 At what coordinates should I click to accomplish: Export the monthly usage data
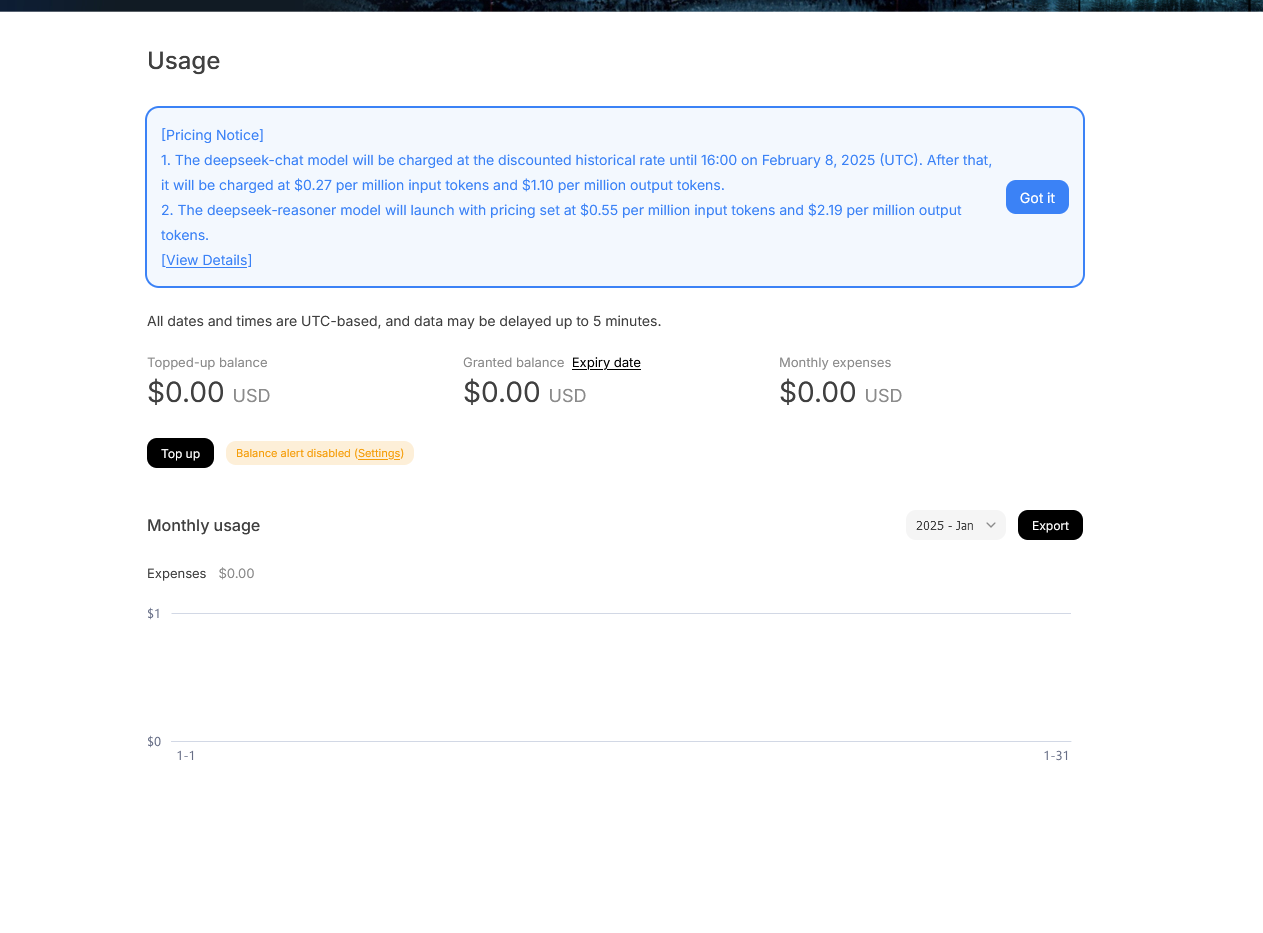(1050, 525)
